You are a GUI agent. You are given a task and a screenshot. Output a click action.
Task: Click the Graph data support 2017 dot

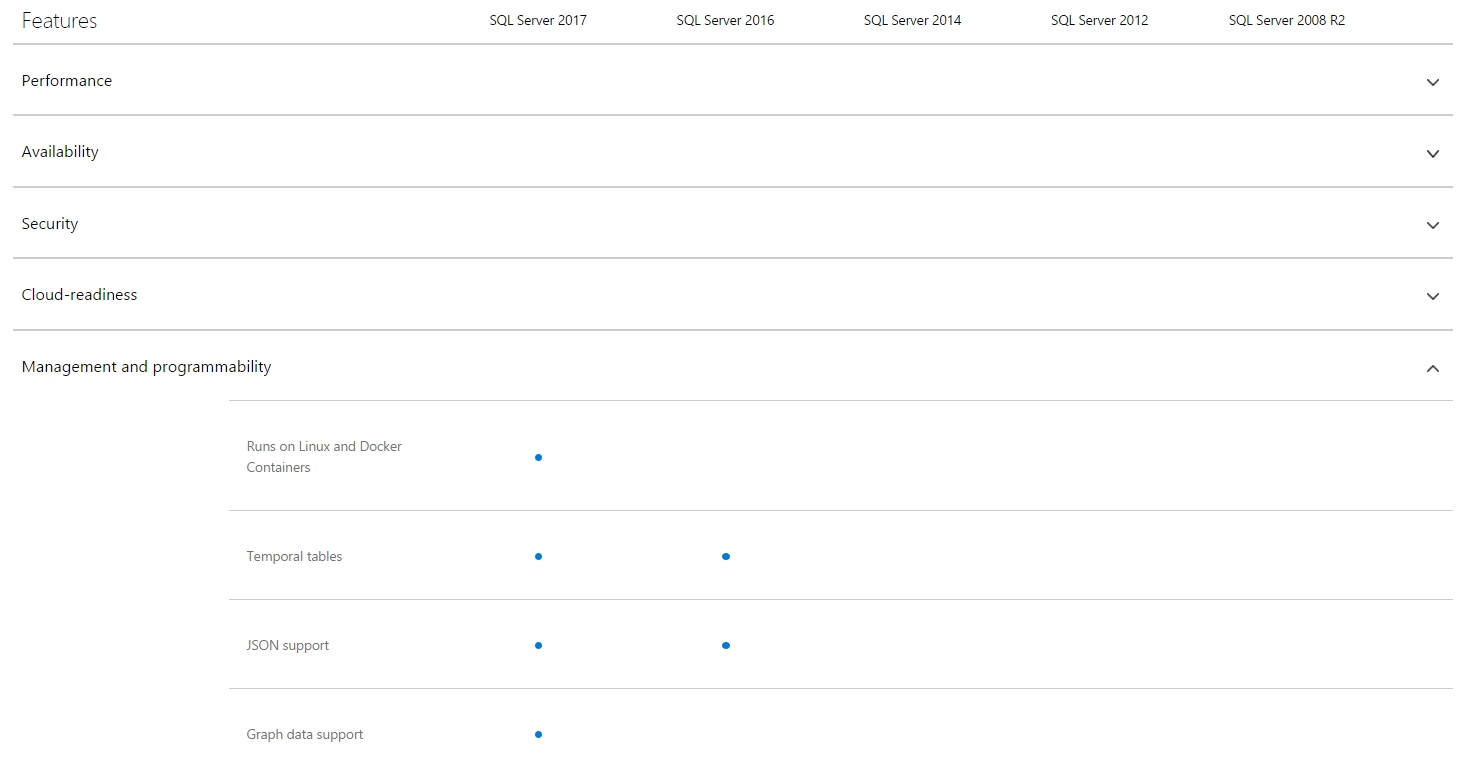538,734
